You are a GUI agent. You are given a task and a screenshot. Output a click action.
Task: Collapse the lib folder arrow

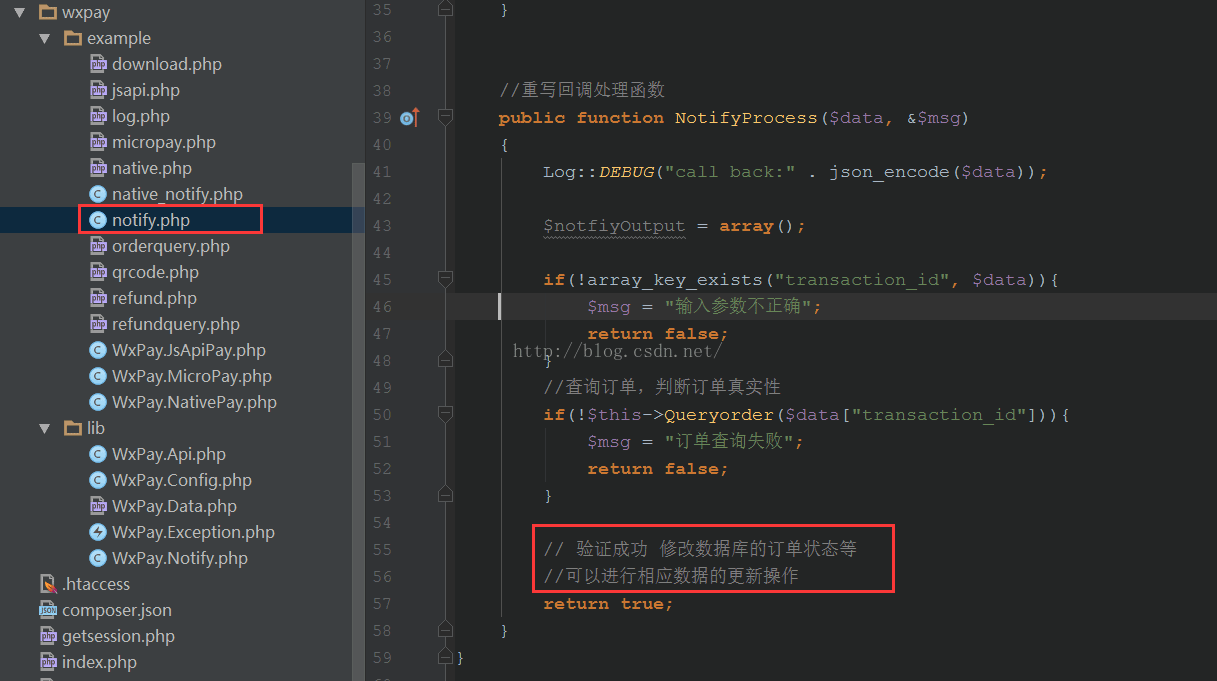point(44,428)
